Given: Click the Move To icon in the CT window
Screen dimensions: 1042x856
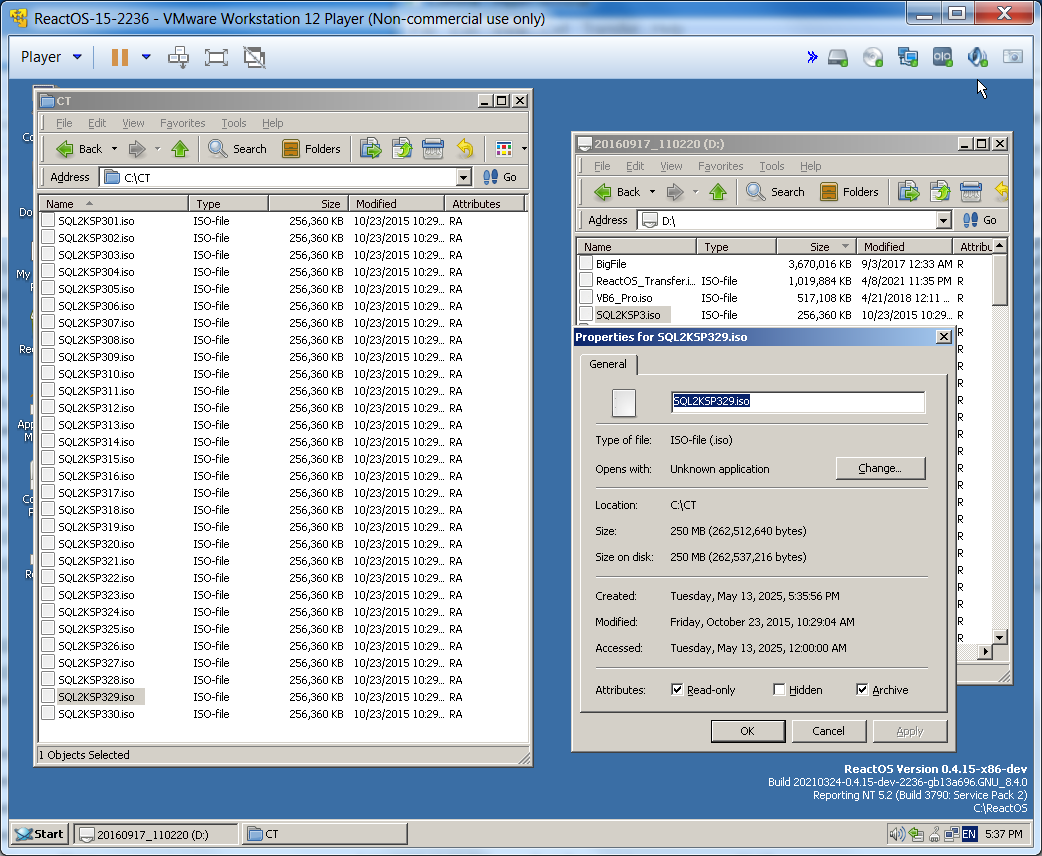Looking at the screenshot, I should tap(370, 149).
